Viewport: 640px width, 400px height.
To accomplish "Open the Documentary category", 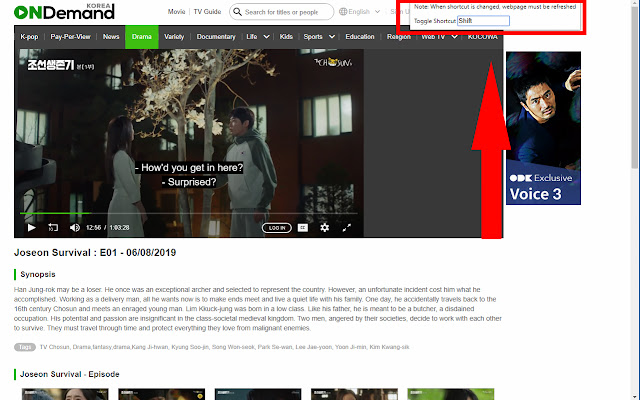I will click(x=216, y=37).
